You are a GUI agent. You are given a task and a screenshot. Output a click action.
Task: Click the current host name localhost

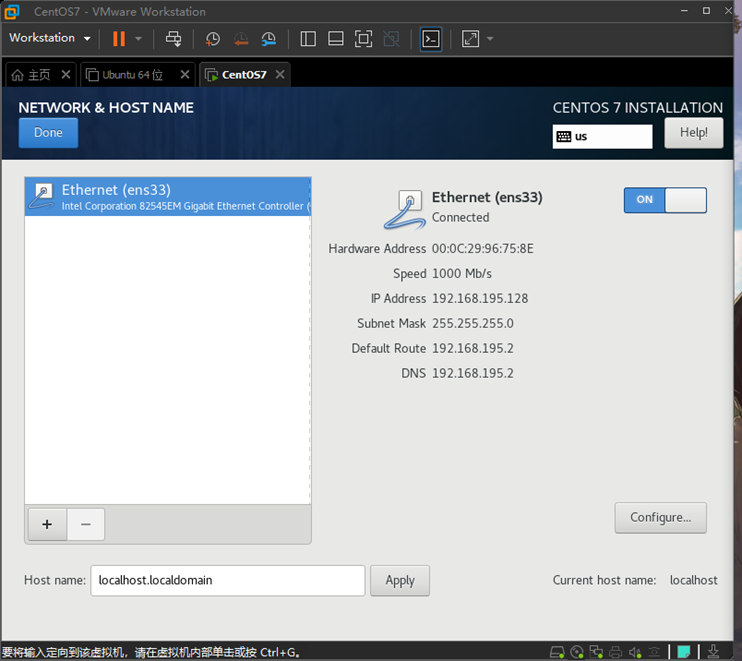coord(693,581)
